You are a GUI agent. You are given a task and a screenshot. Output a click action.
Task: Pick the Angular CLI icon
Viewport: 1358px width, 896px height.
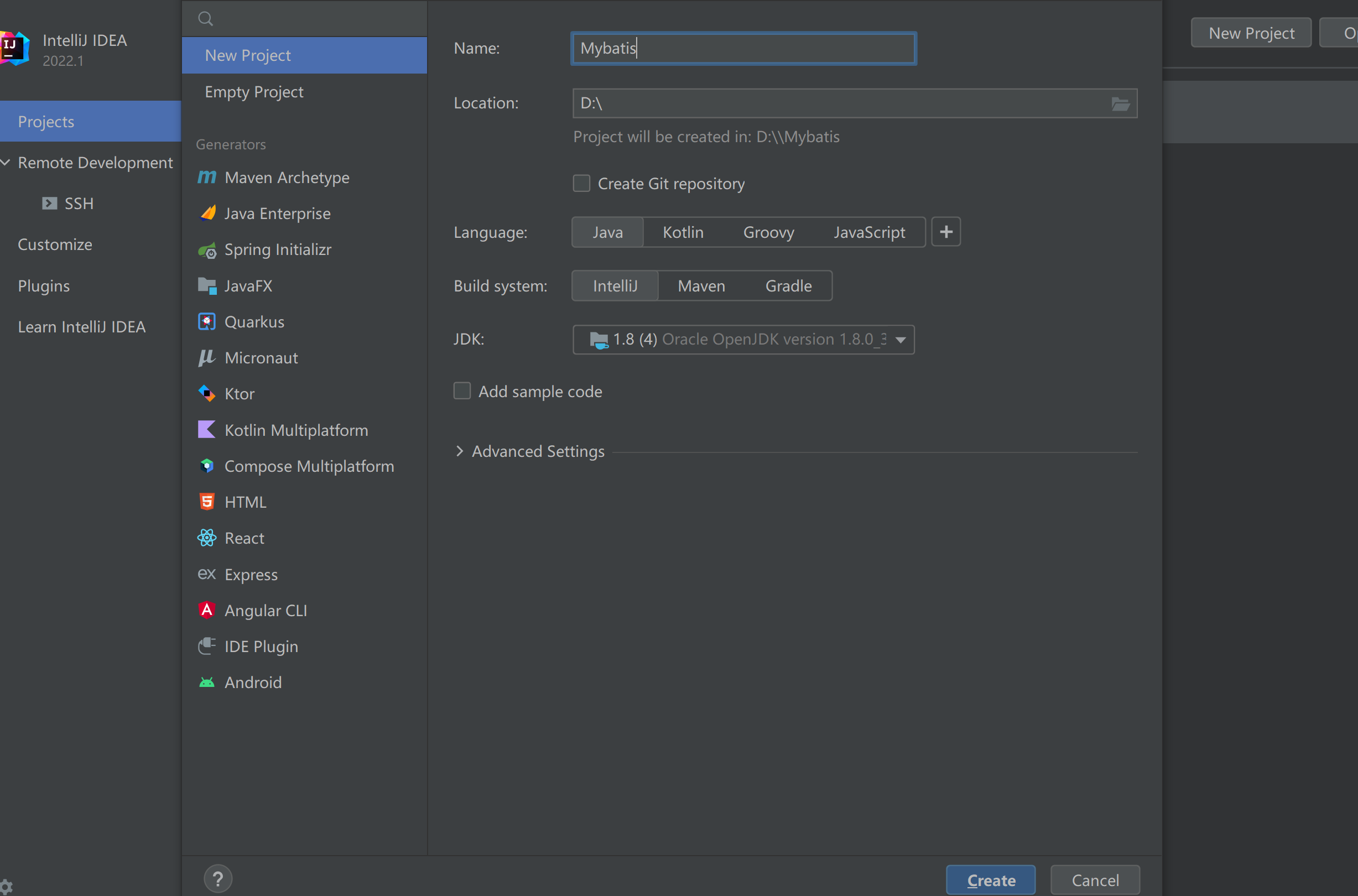pyautogui.click(x=206, y=610)
